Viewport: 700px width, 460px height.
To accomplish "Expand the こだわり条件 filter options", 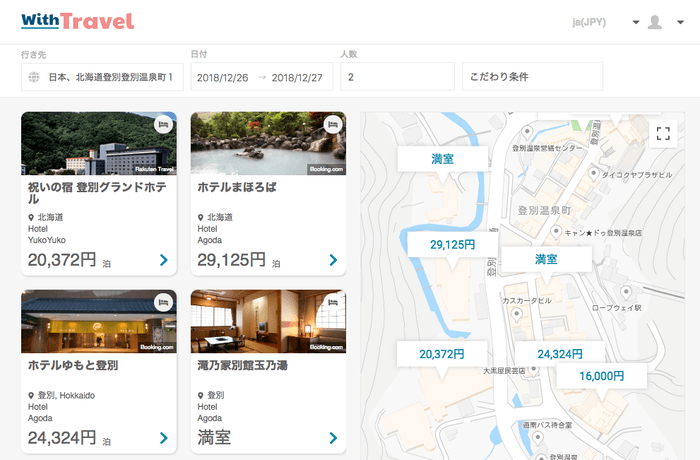I will click(x=532, y=77).
